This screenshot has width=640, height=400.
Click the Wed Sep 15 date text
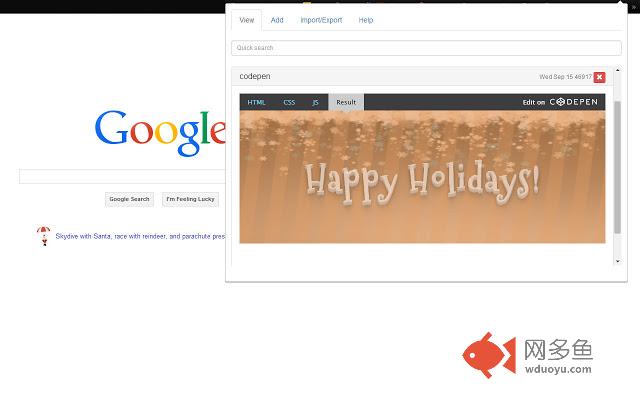click(565, 77)
